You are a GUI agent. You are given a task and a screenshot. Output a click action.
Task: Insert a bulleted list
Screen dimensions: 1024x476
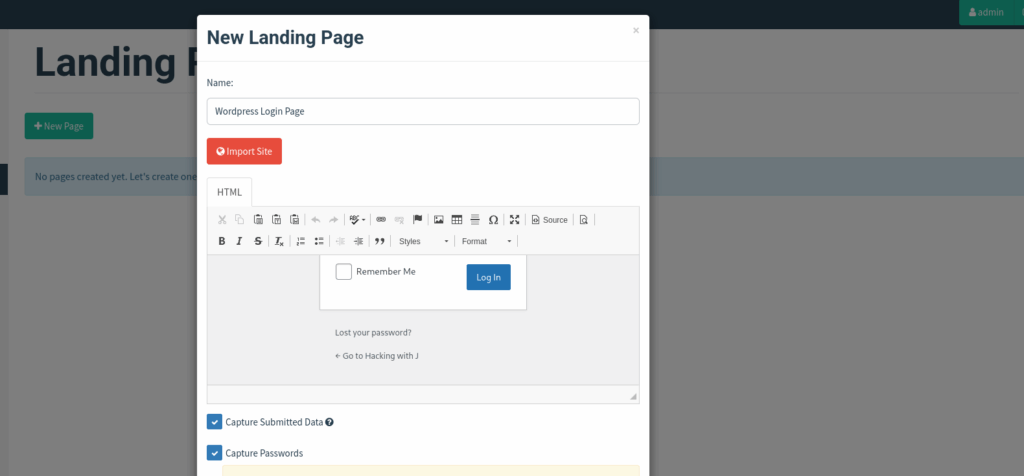click(319, 241)
